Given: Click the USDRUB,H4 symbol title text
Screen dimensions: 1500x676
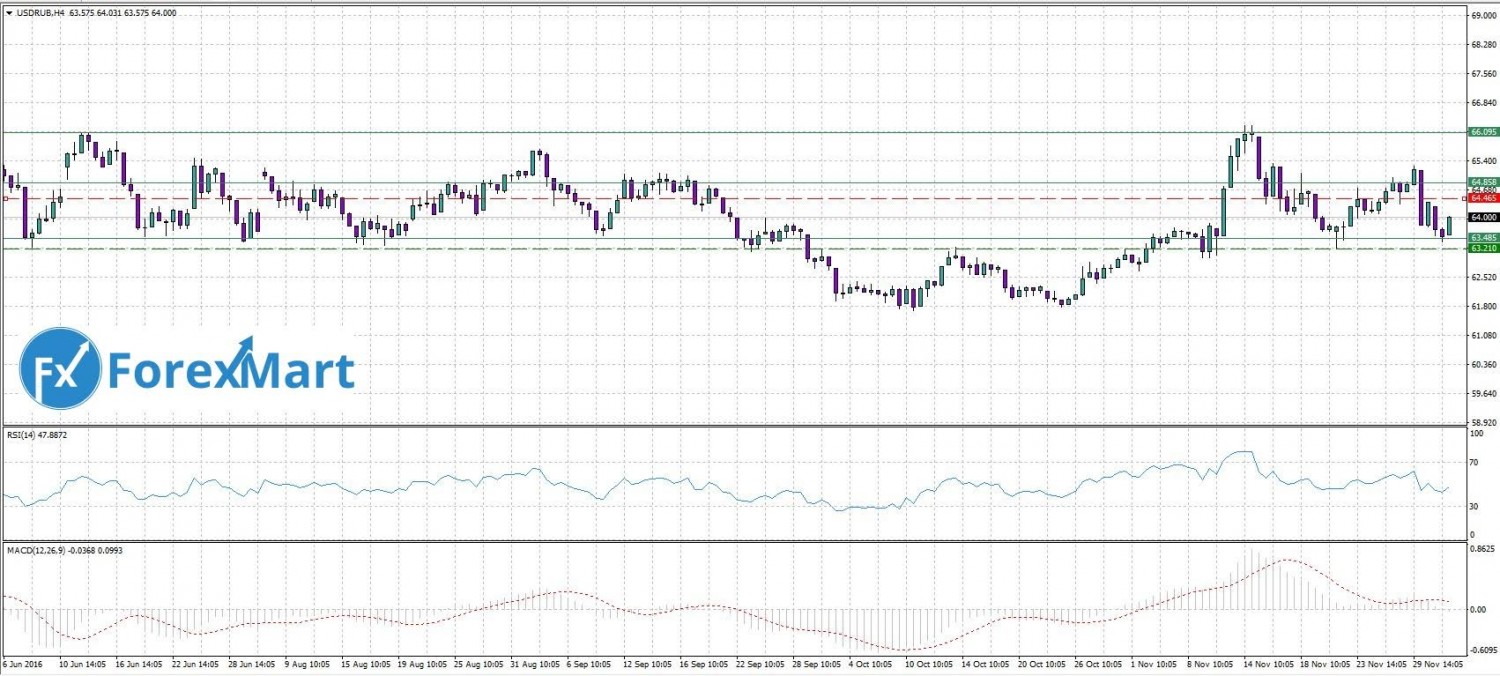Looking at the screenshot, I should pos(38,13).
